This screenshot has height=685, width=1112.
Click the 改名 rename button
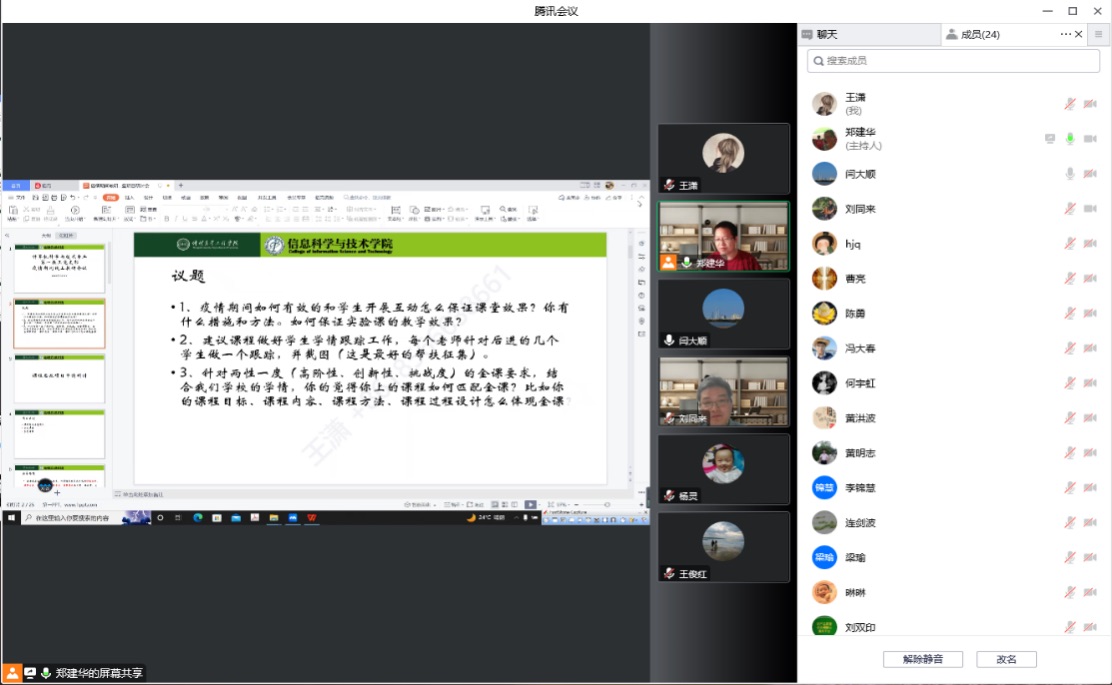(1006, 659)
